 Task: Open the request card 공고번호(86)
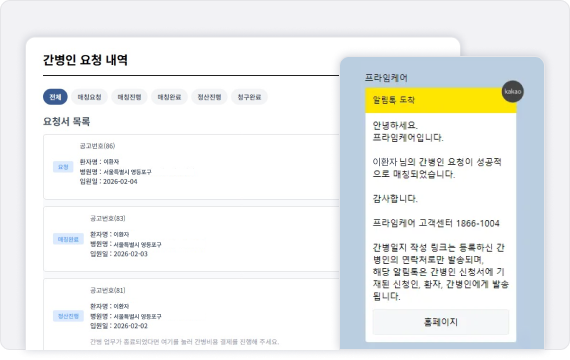click(192, 167)
